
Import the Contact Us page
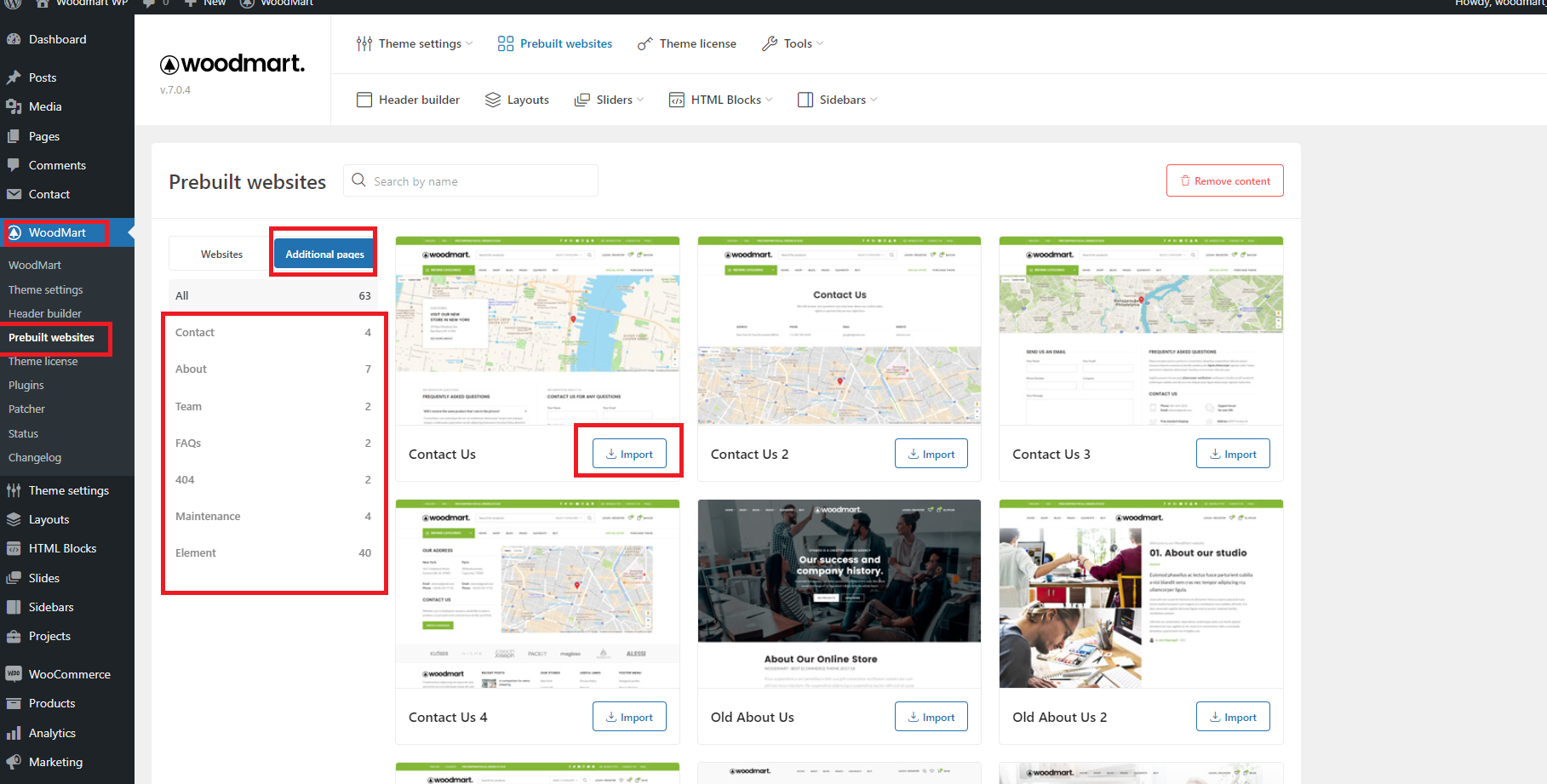[x=629, y=454]
